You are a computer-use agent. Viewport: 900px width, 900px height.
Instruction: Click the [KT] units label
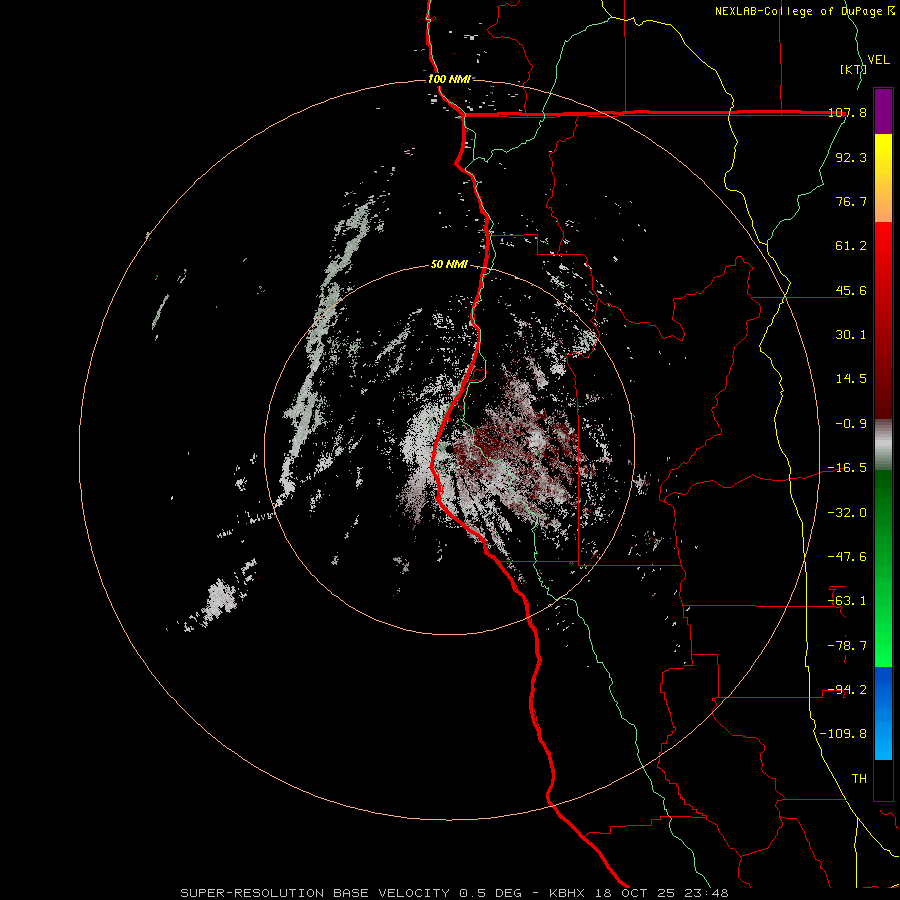(x=853, y=69)
